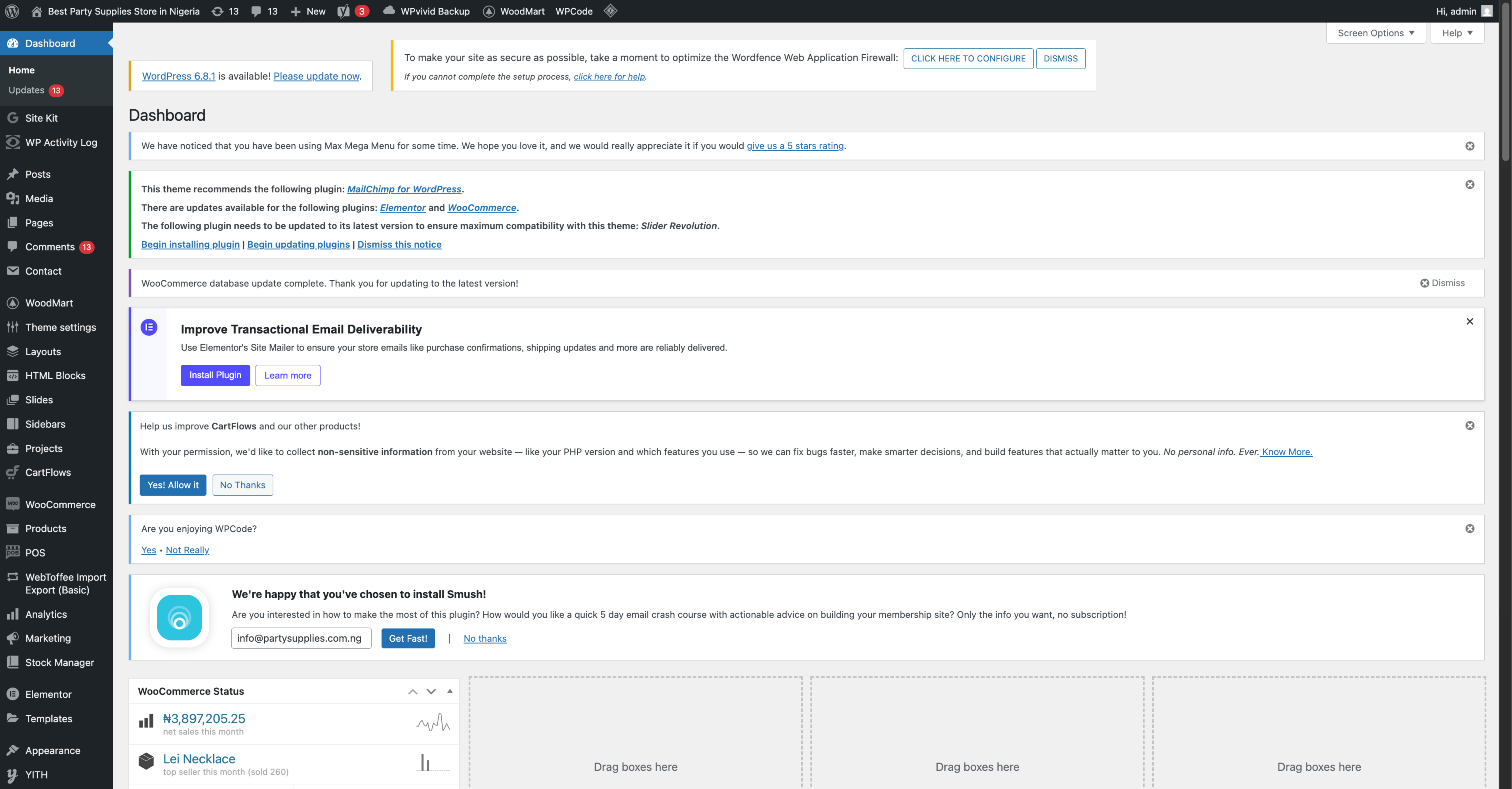1512x789 pixels.
Task: Click Learn more button
Action: tap(288, 375)
